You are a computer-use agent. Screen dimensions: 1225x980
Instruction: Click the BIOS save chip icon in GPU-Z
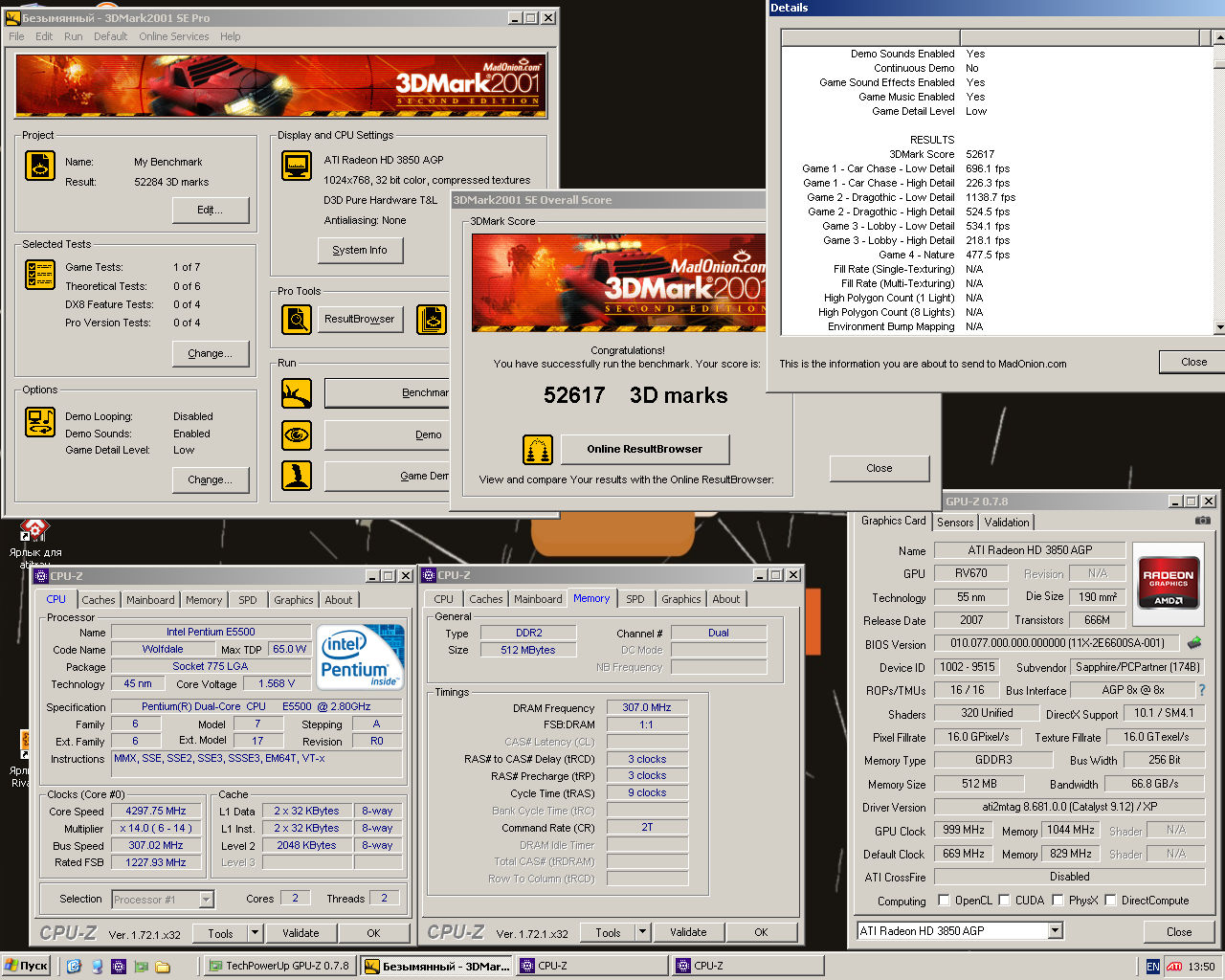click(x=1194, y=643)
